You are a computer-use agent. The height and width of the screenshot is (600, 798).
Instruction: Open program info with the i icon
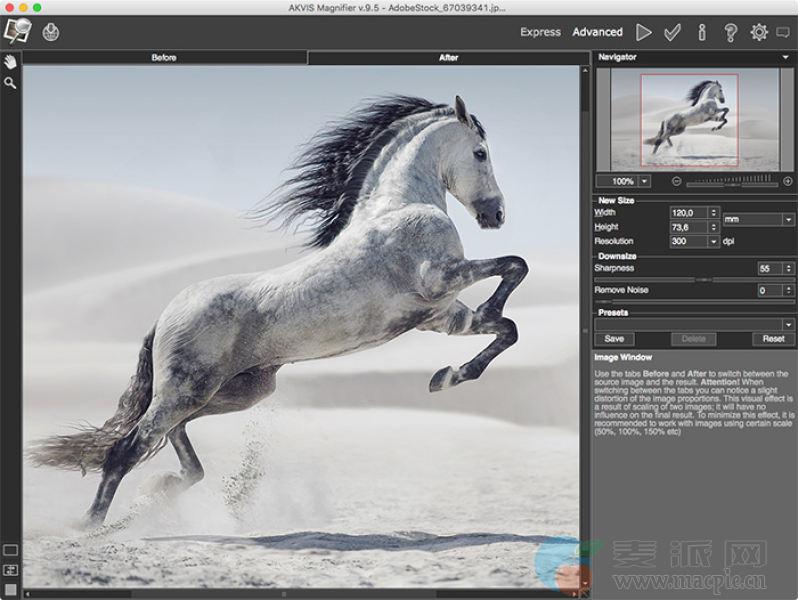(x=702, y=32)
